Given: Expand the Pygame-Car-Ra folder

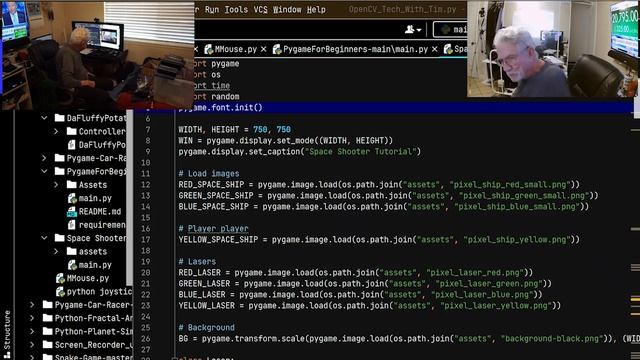Looking at the screenshot, I should pos(44,158).
